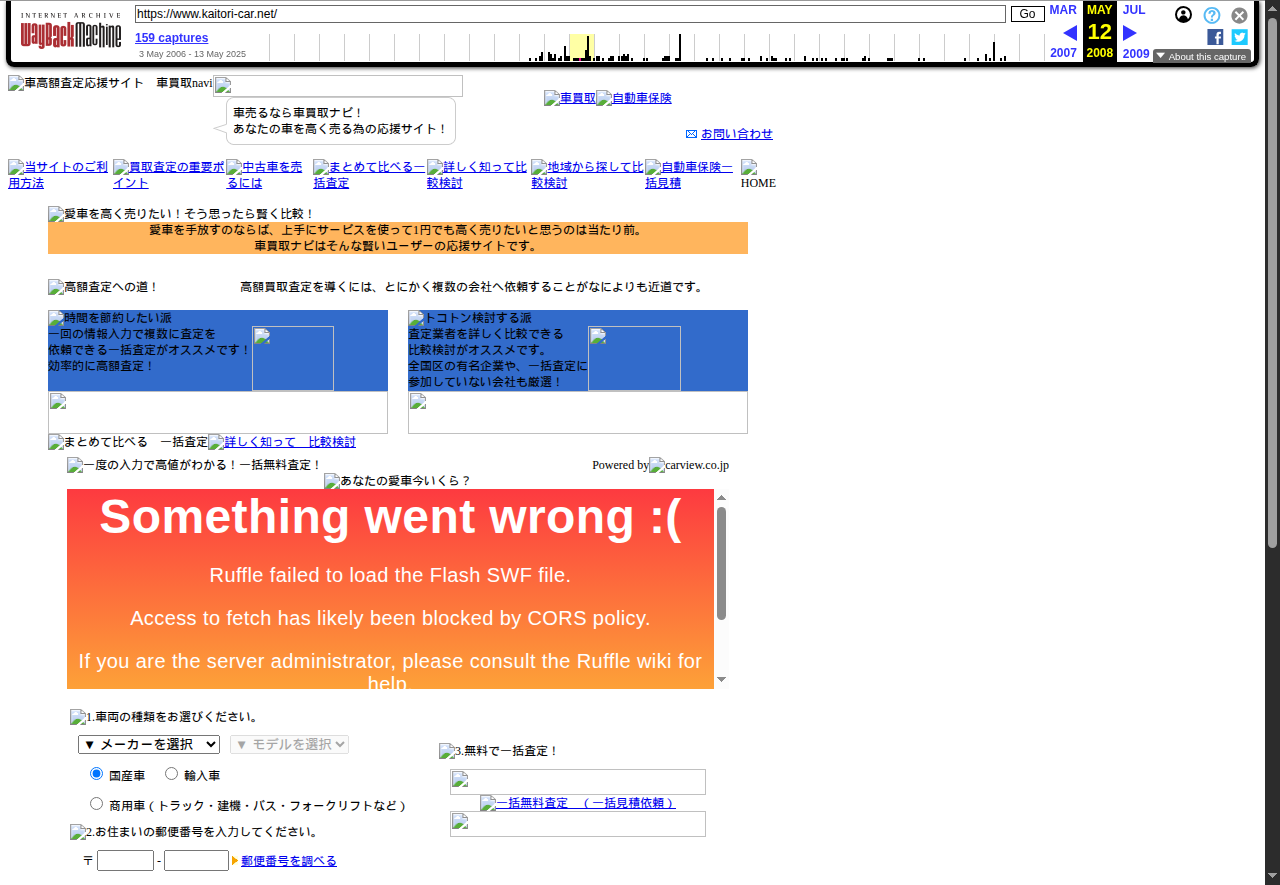This screenshot has width=1280, height=885.
Task: Click the Flash error frame scrollbar
Action: click(x=721, y=563)
